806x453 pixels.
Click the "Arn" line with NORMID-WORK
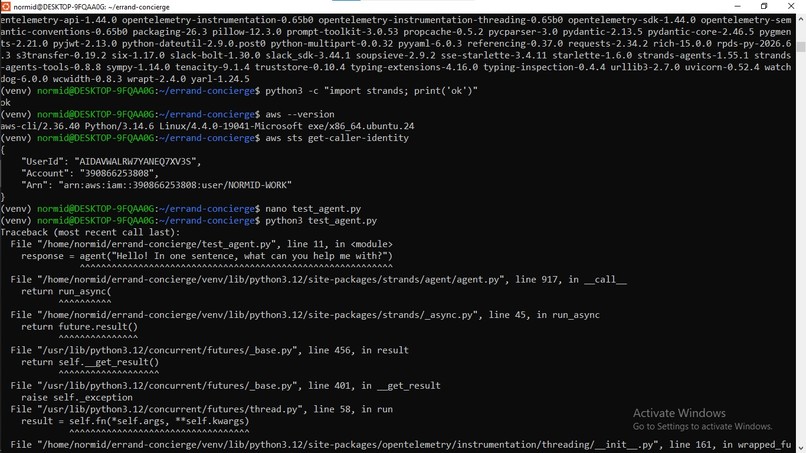(x=156, y=185)
